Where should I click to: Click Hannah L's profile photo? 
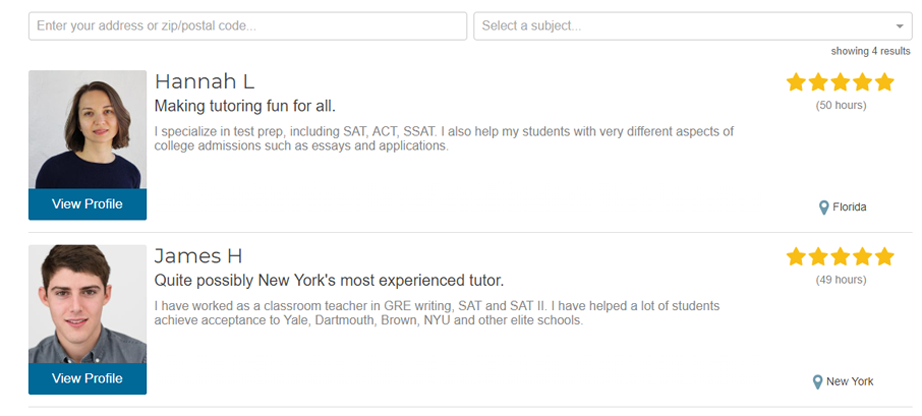point(88,129)
